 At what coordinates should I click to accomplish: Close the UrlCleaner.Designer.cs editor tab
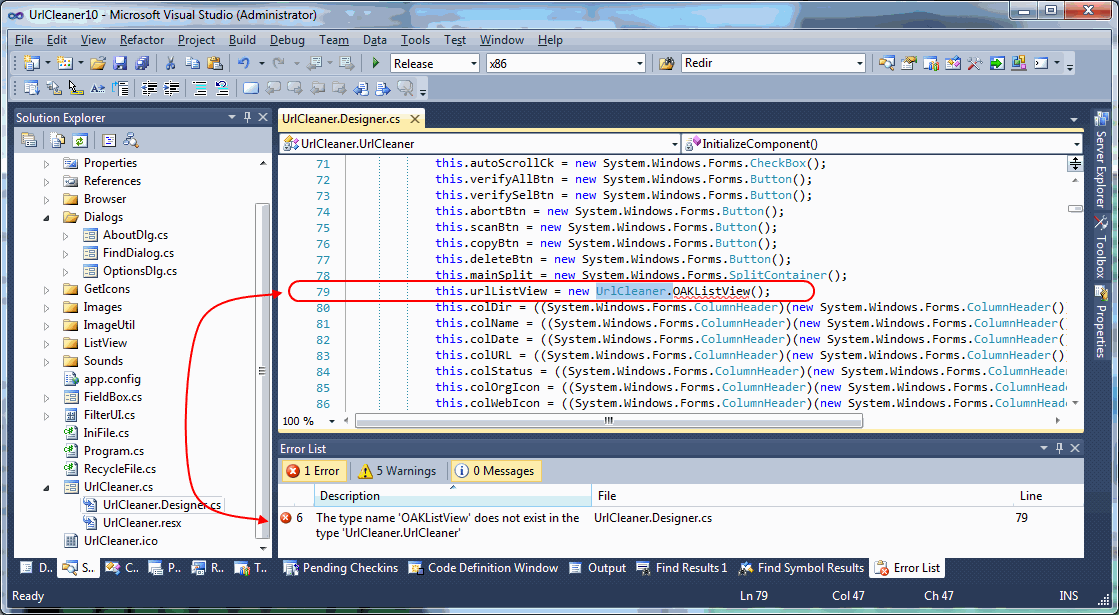coord(415,119)
